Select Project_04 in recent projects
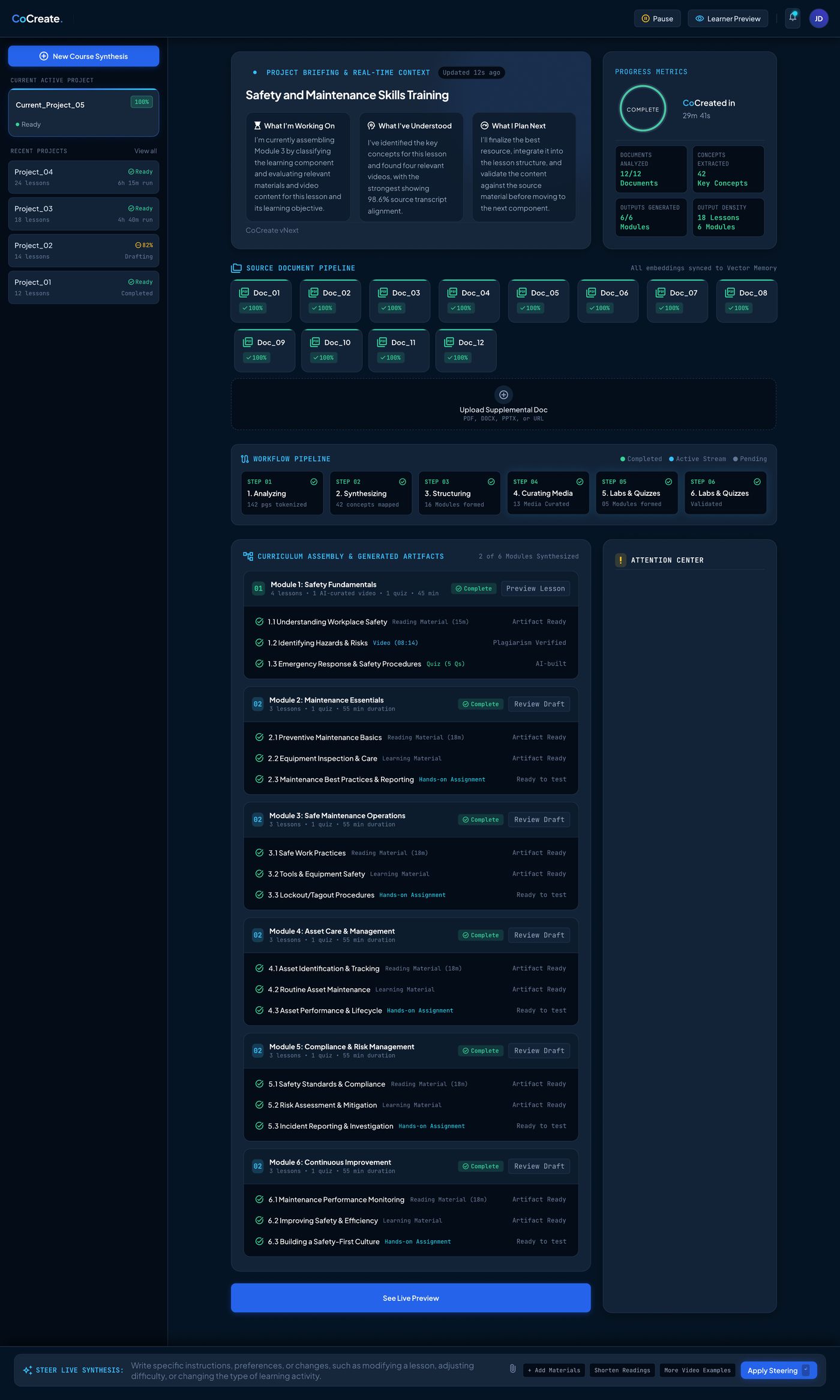 tap(83, 177)
